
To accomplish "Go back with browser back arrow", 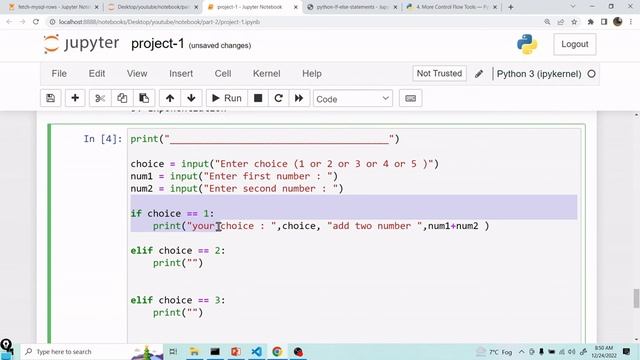I will tap(9, 22).
